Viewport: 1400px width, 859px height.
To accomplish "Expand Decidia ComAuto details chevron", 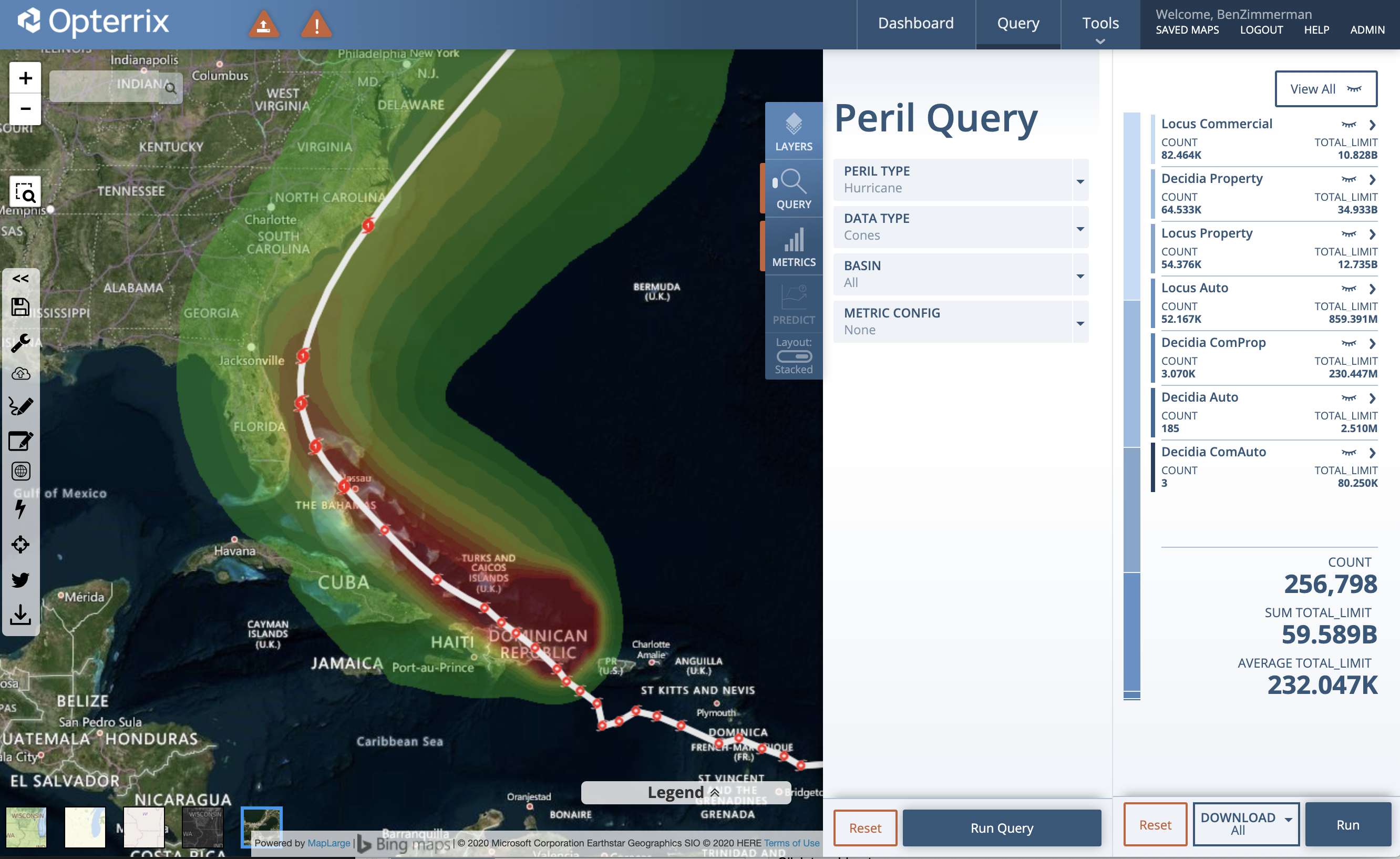I will coord(1372,453).
